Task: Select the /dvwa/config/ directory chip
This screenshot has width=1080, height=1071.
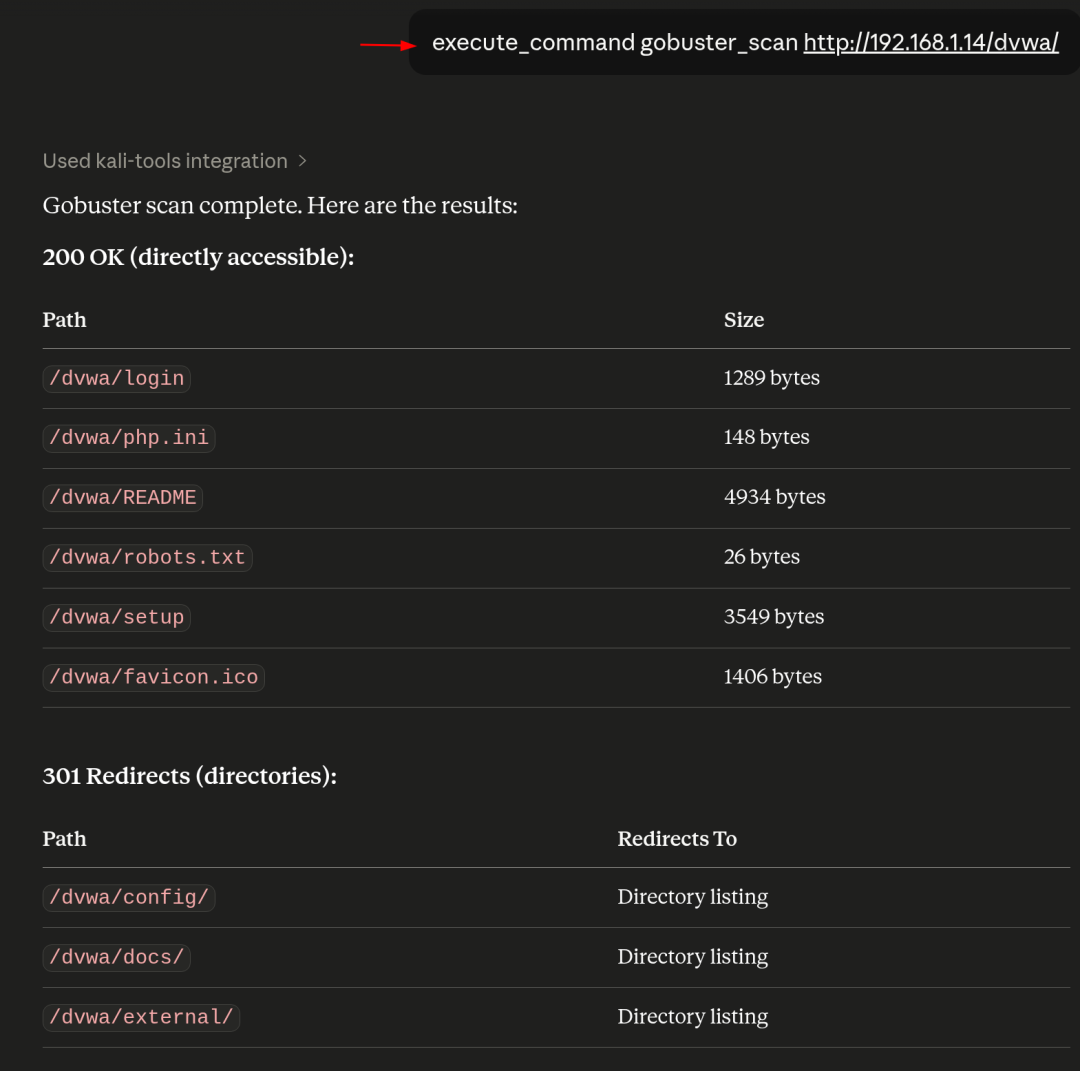Action: point(129,898)
